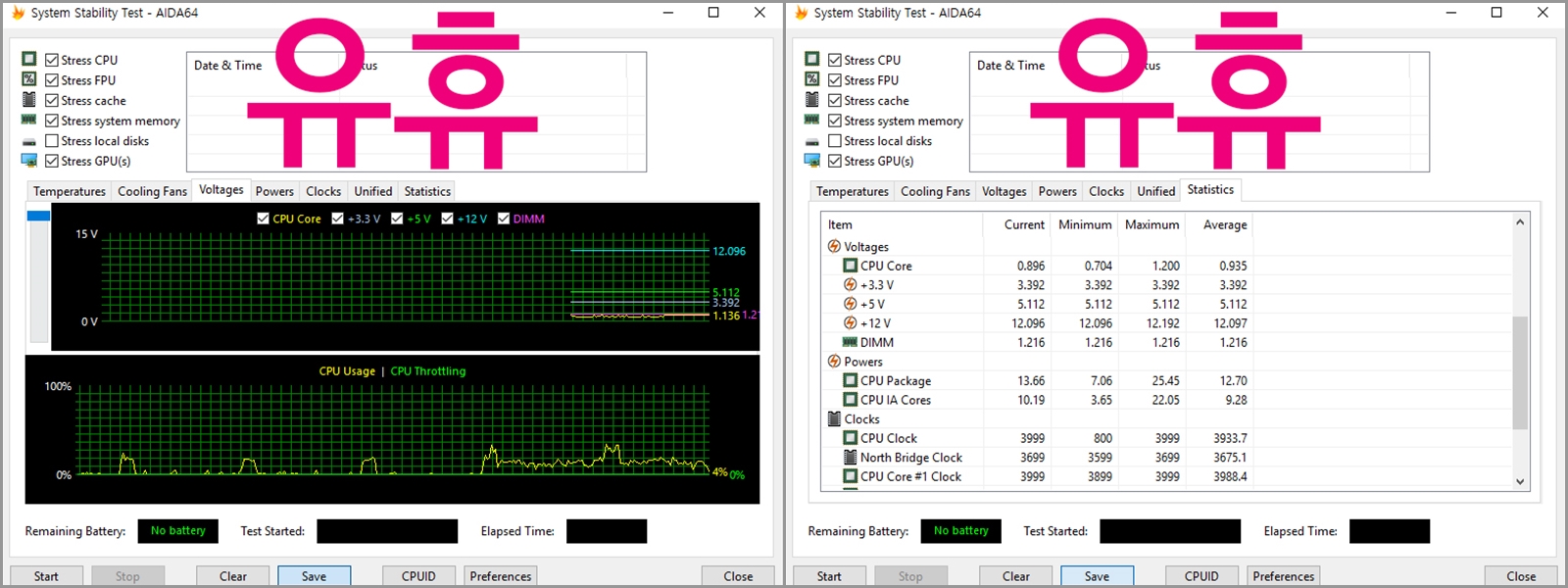Uncheck Stress FPU in left window
Image resolution: width=1568 pixels, height=588 pixels.
(52, 80)
